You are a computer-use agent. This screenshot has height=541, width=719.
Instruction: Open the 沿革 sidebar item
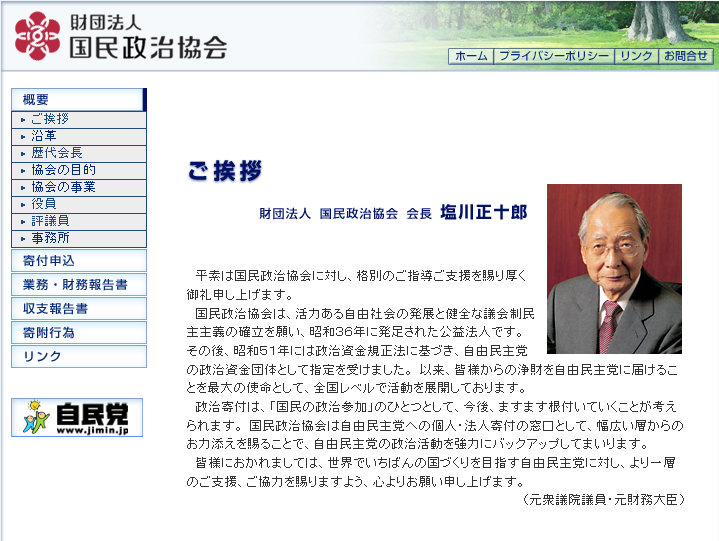pos(79,136)
